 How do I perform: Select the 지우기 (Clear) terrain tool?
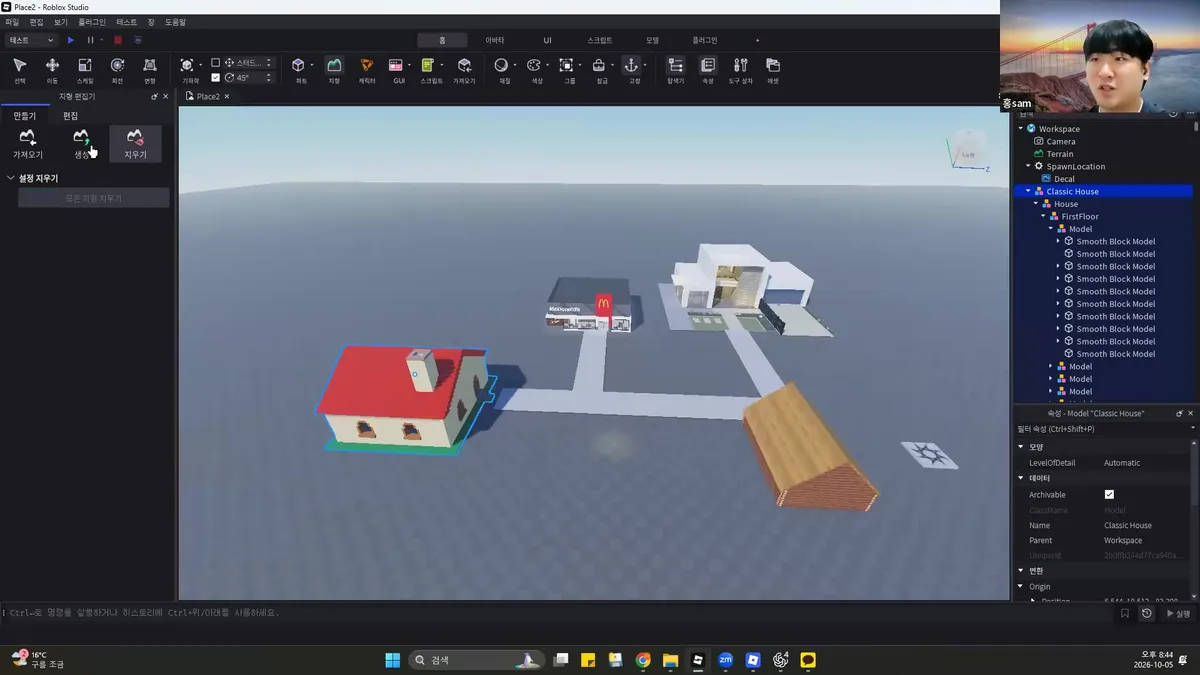click(135, 144)
